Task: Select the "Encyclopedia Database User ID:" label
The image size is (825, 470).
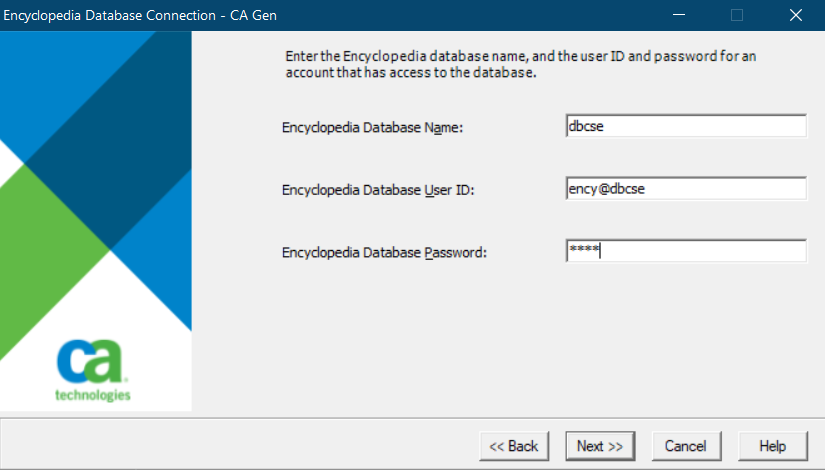Action: point(378,190)
